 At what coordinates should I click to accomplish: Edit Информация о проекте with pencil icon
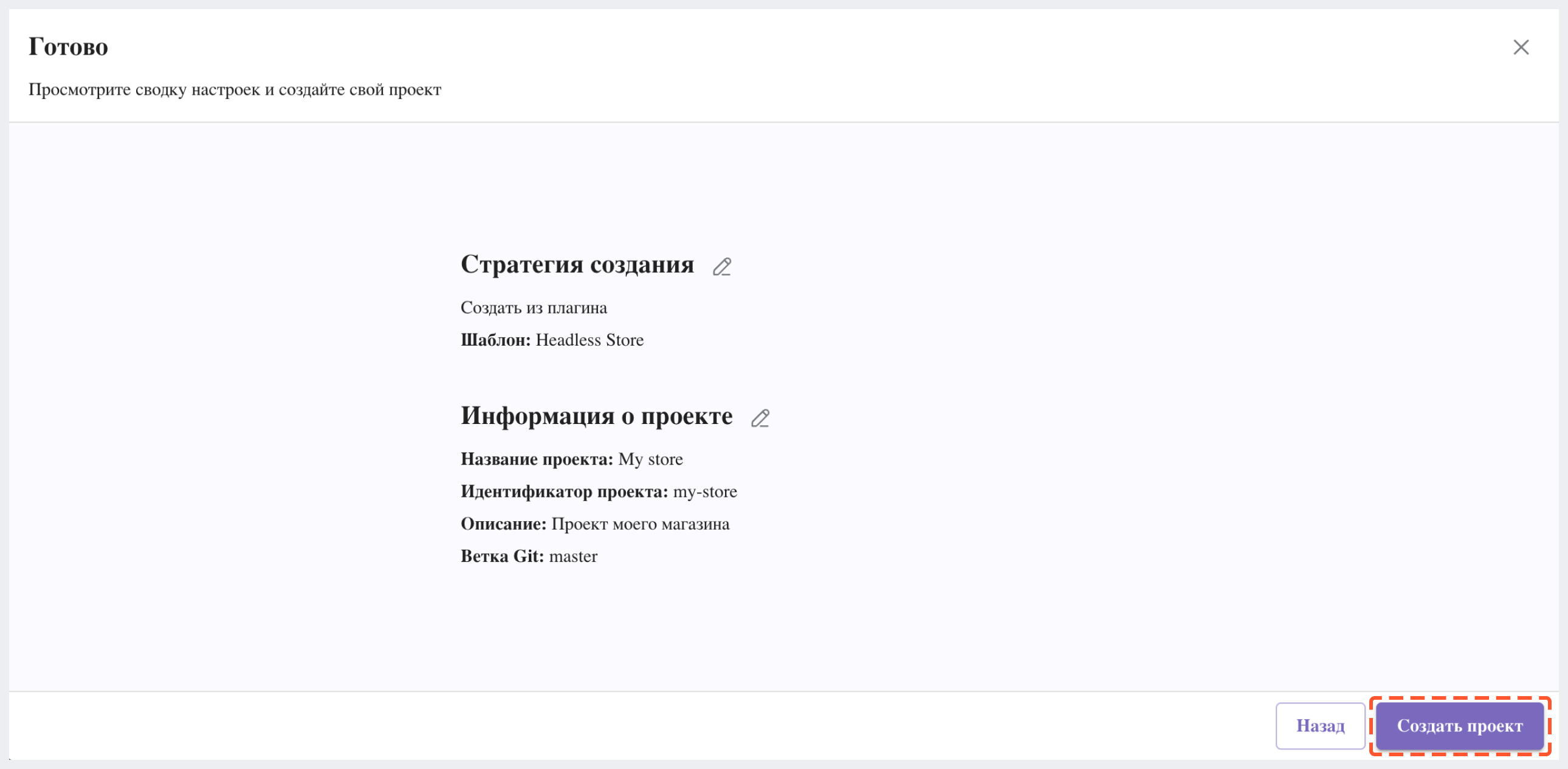click(760, 418)
